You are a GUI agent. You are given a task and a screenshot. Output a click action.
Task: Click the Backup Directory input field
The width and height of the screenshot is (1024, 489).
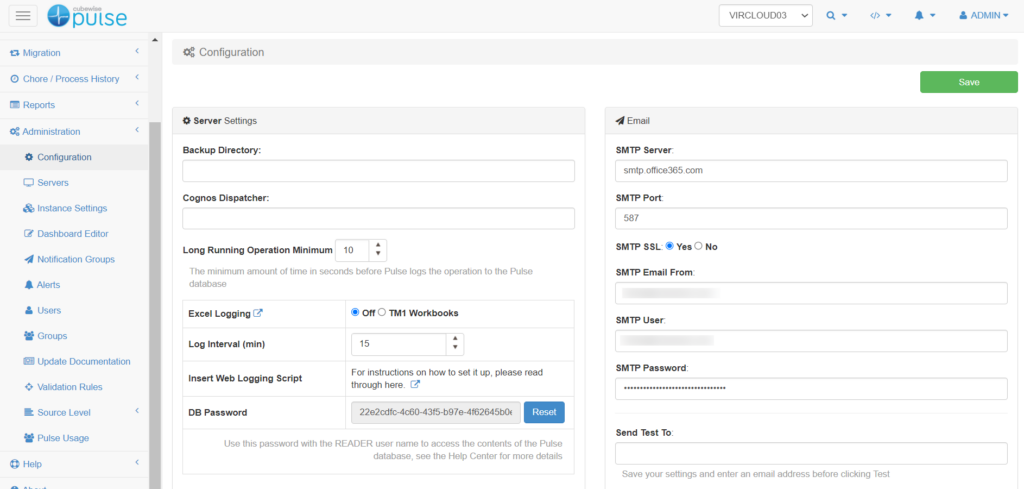tap(378, 171)
